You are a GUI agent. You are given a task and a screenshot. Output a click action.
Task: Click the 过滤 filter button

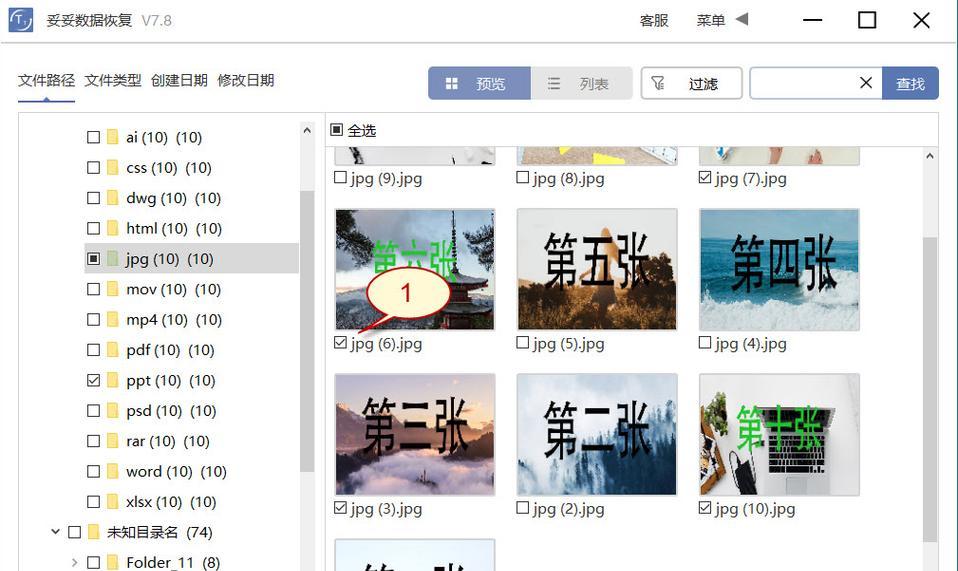[x=692, y=83]
